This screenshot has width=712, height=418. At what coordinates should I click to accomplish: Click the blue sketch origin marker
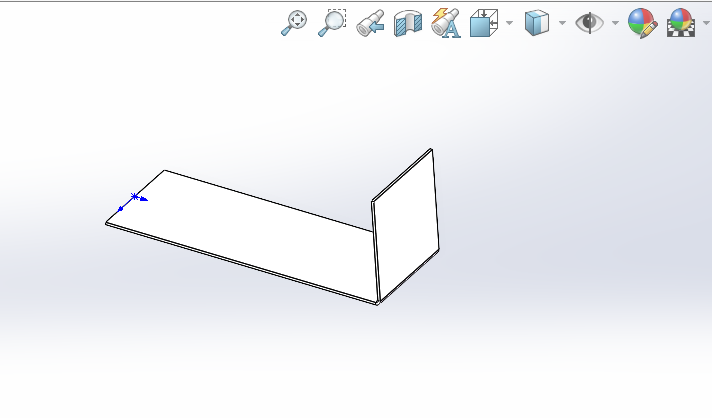(134, 197)
